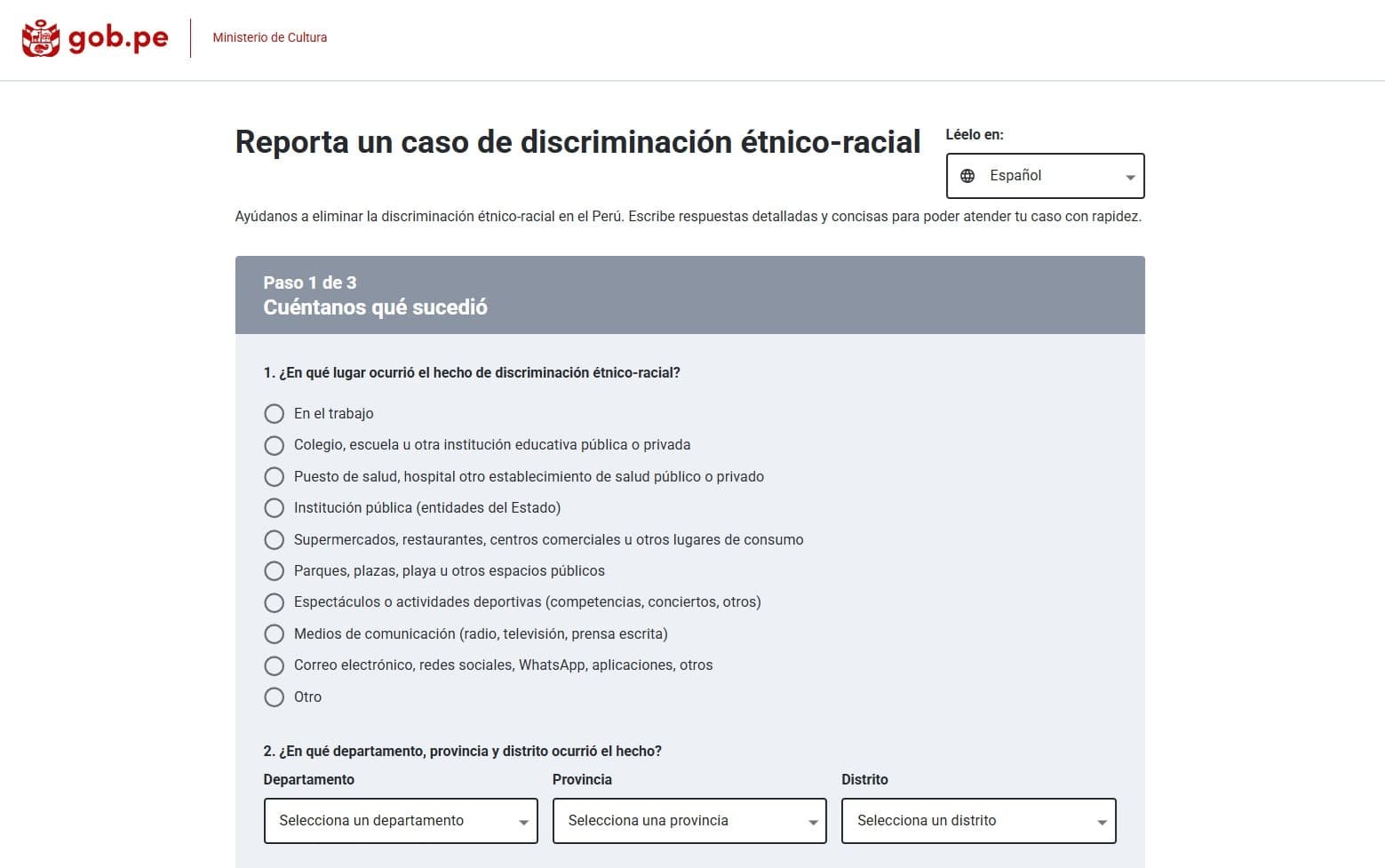The height and width of the screenshot is (868, 1385).
Task: Select the 'En el trabajo' option
Action: coord(275,414)
